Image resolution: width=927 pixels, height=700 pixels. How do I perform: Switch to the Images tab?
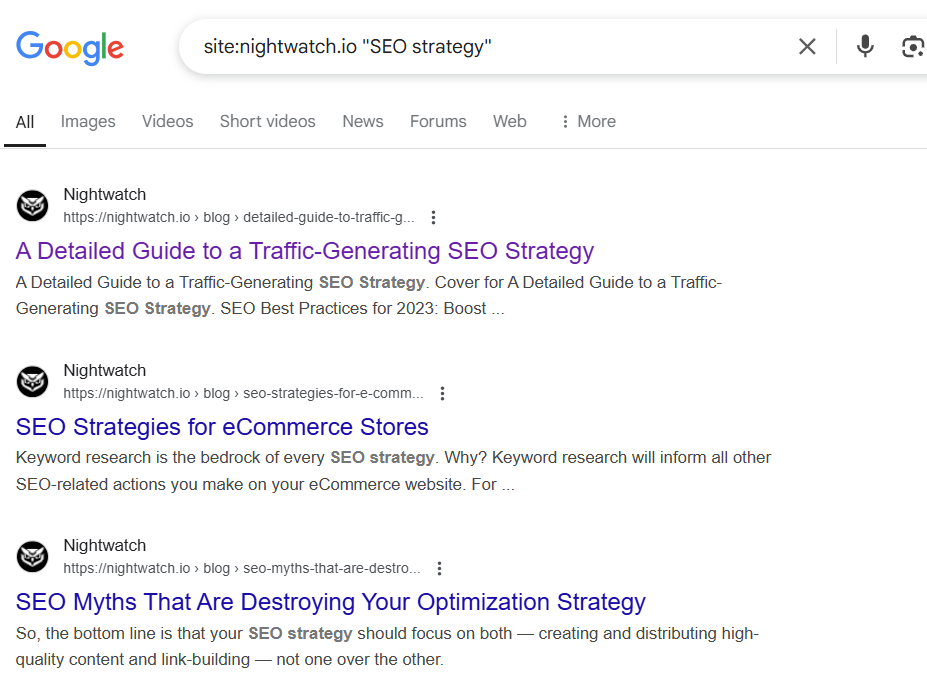point(87,121)
